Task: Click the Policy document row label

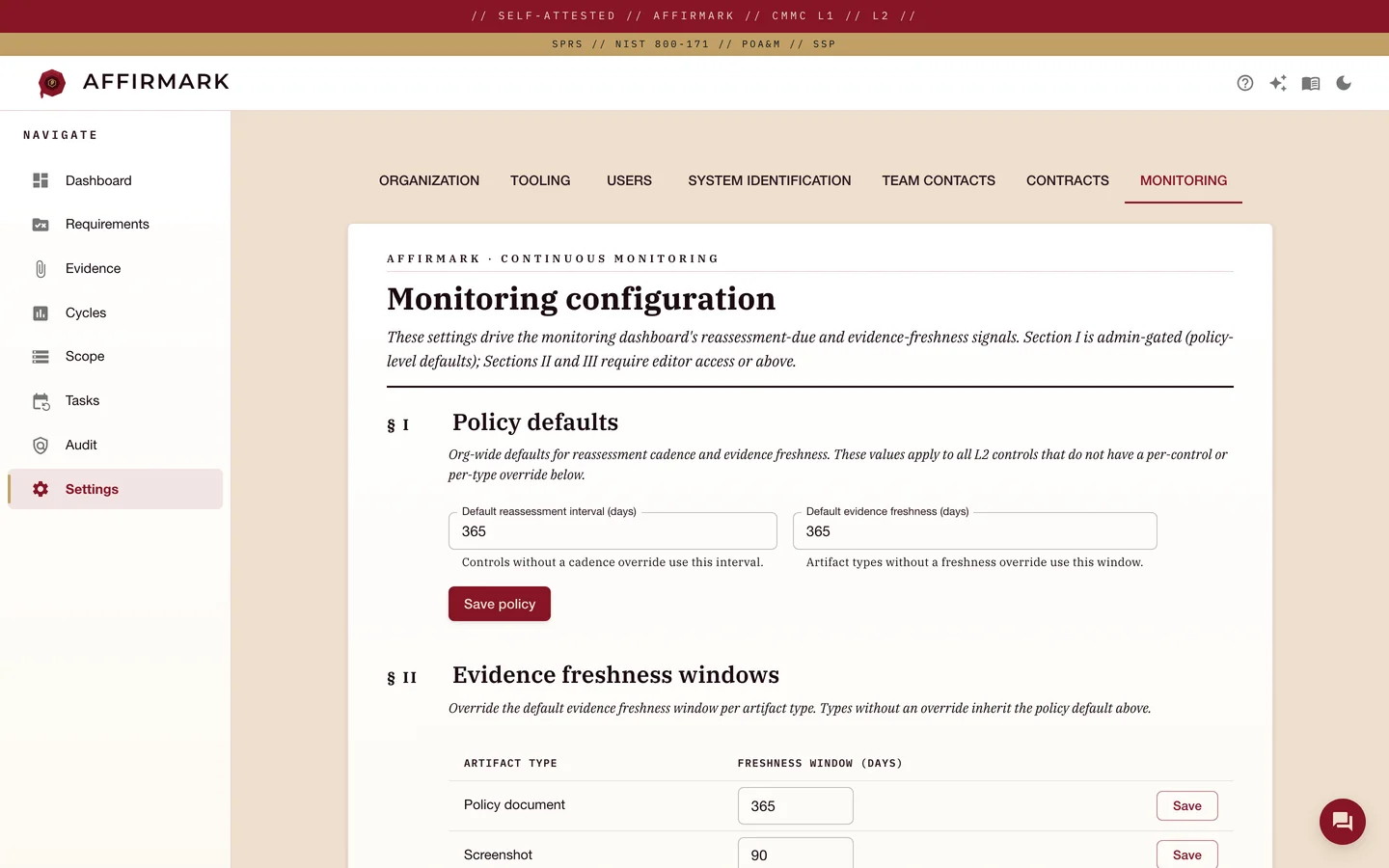Action: [x=514, y=804]
